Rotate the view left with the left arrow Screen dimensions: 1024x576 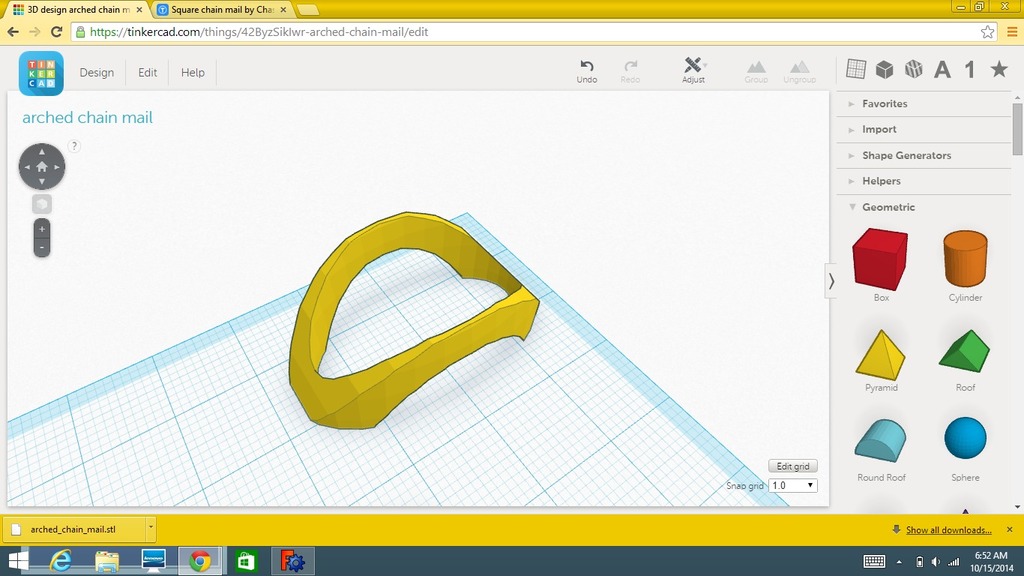pyautogui.click(x=27, y=167)
